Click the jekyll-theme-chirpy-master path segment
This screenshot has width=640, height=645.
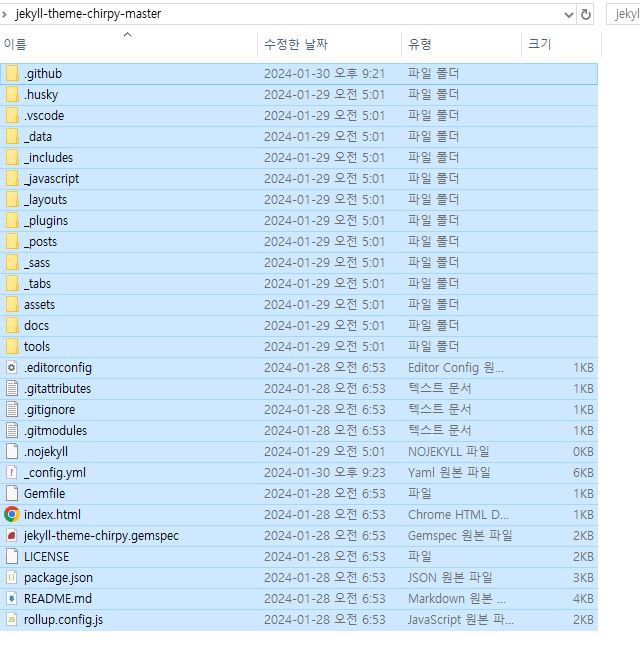tap(88, 14)
